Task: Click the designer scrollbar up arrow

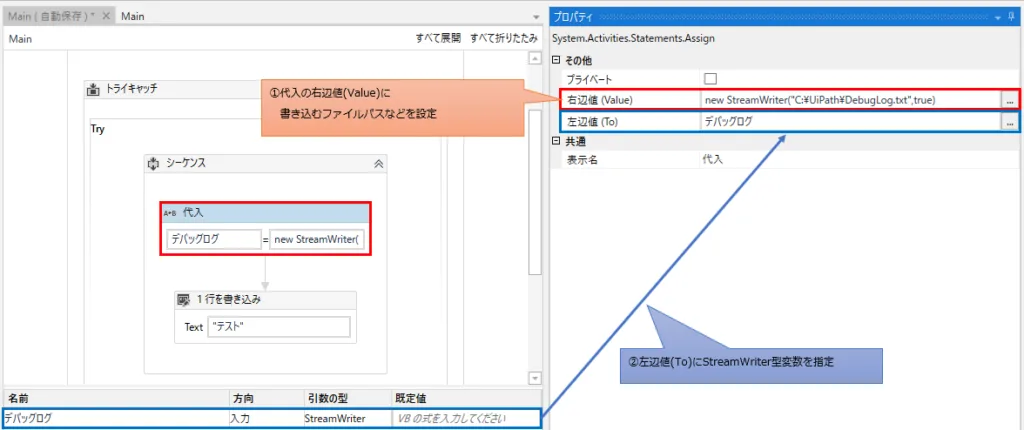Action: tap(535, 59)
